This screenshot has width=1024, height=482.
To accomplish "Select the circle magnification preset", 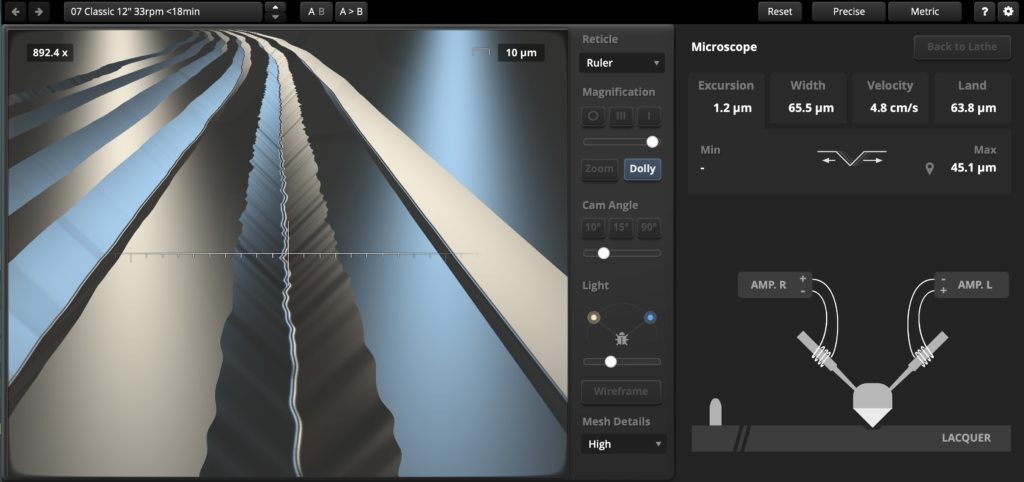I will (x=593, y=116).
